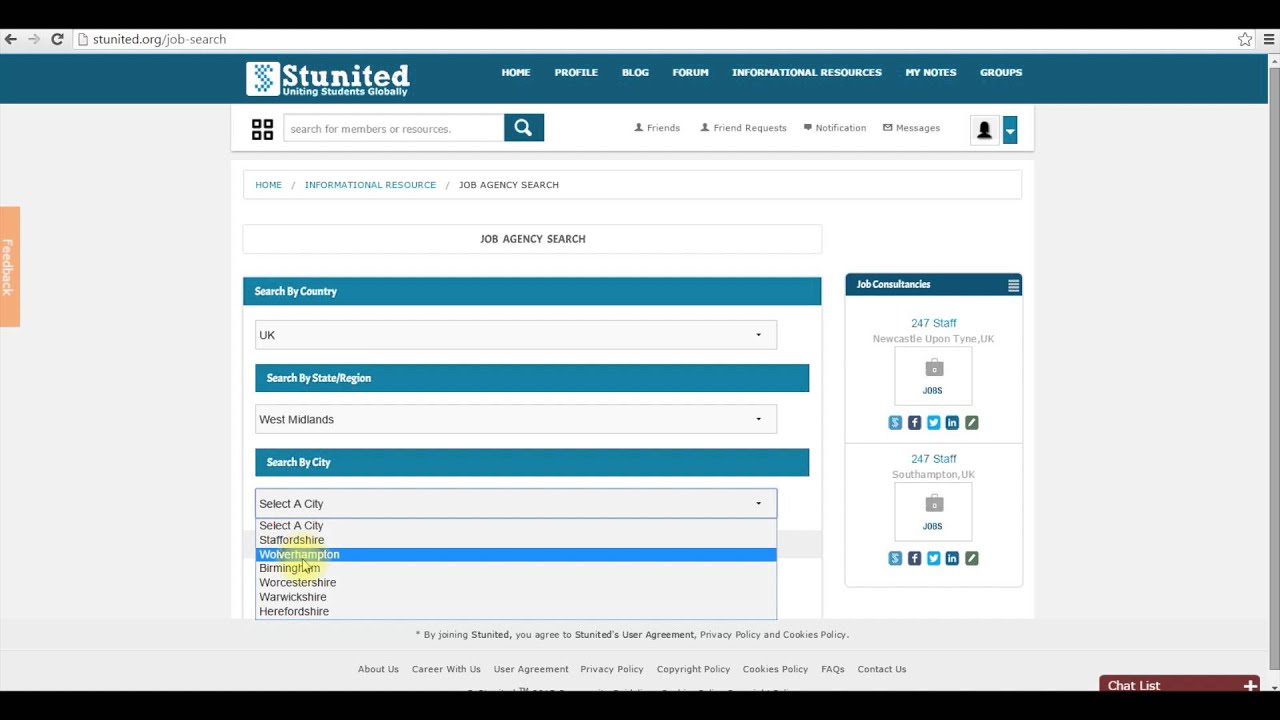Open PROFILE in top navigation

(576, 72)
